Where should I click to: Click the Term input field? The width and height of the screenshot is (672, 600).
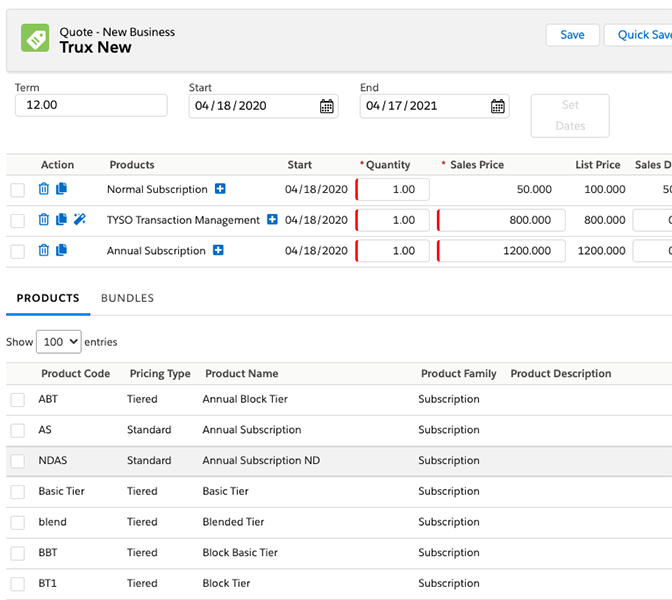coord(91,106)
